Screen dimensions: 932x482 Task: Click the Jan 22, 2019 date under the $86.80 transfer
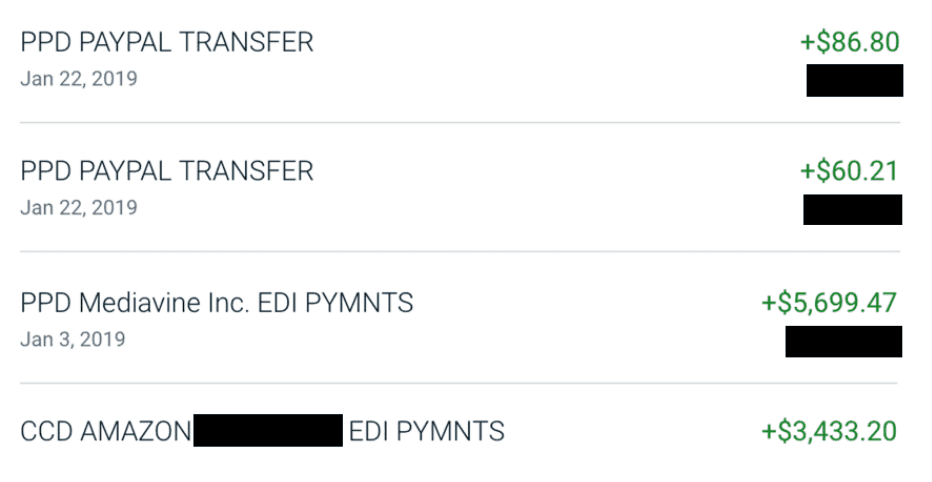tap(79, 78)
